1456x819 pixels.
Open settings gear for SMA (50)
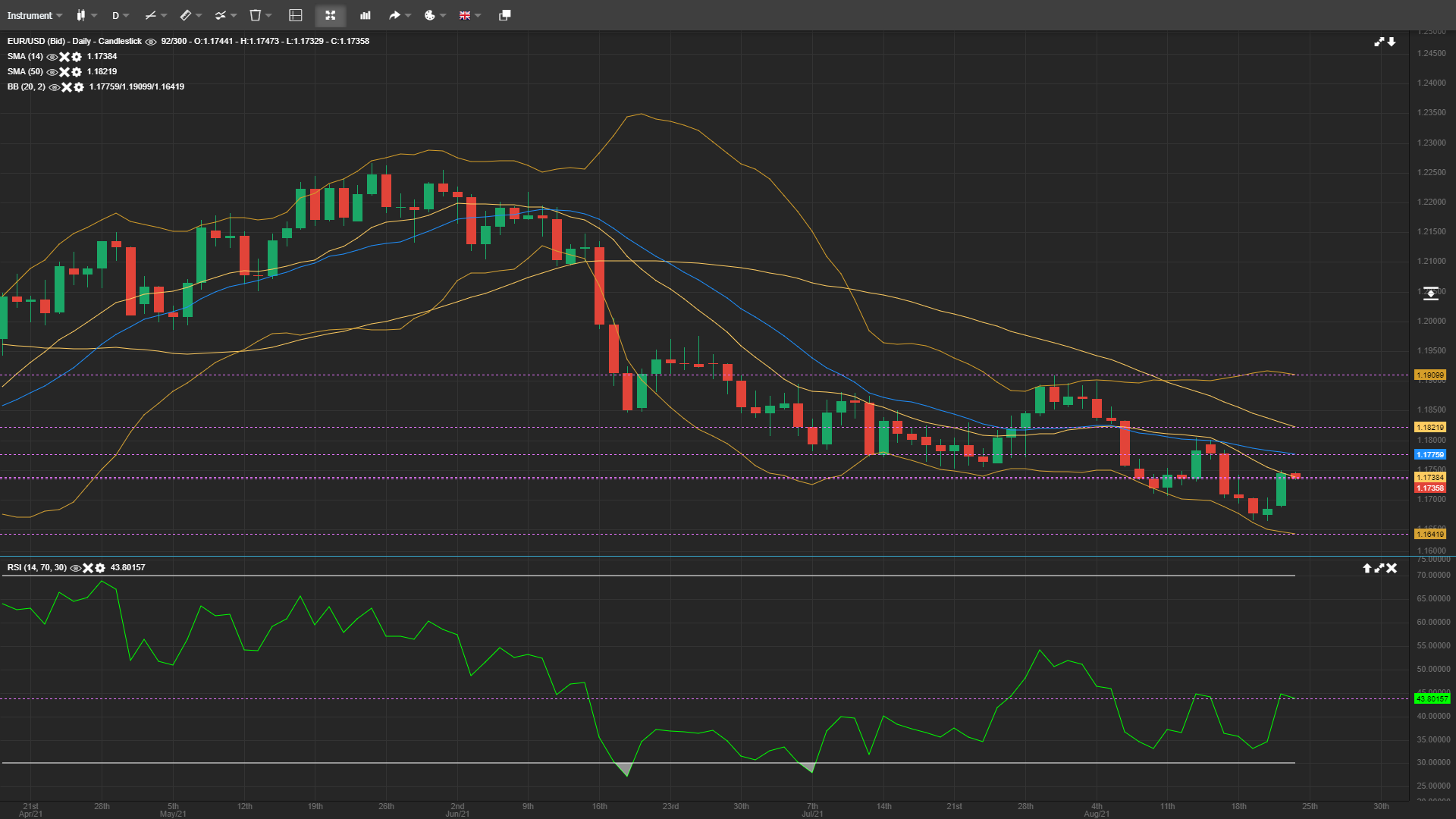tap(77, 72)
